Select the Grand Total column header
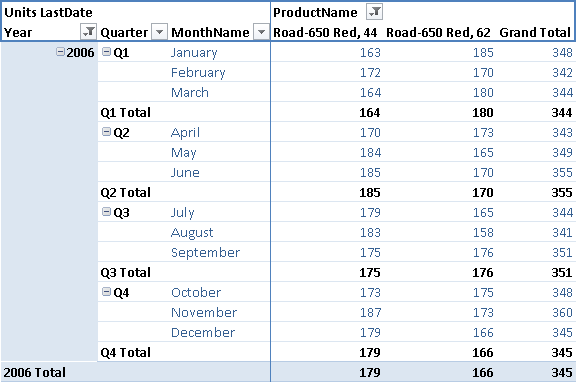The width and height of the screenshot is (576, 382). pos(535,33)
